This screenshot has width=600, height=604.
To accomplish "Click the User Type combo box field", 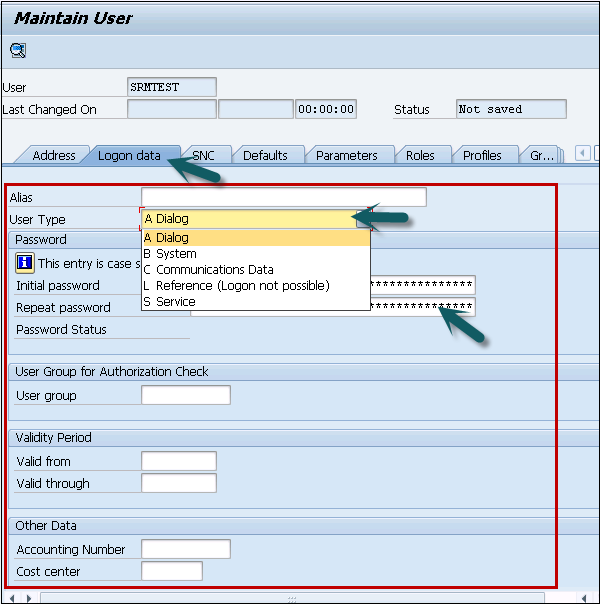I will point(256,219).
